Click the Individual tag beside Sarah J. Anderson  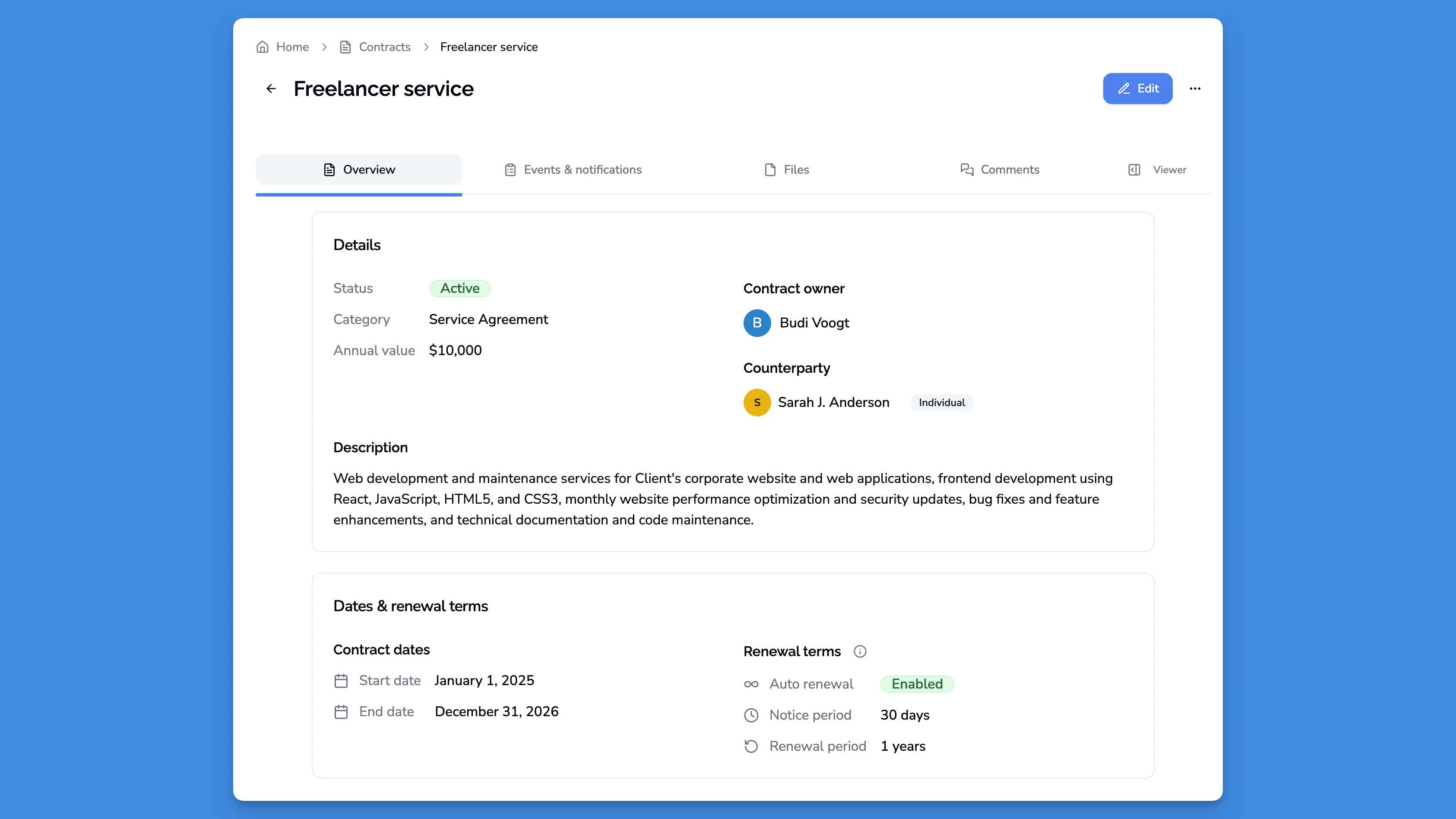pos(941,402)
